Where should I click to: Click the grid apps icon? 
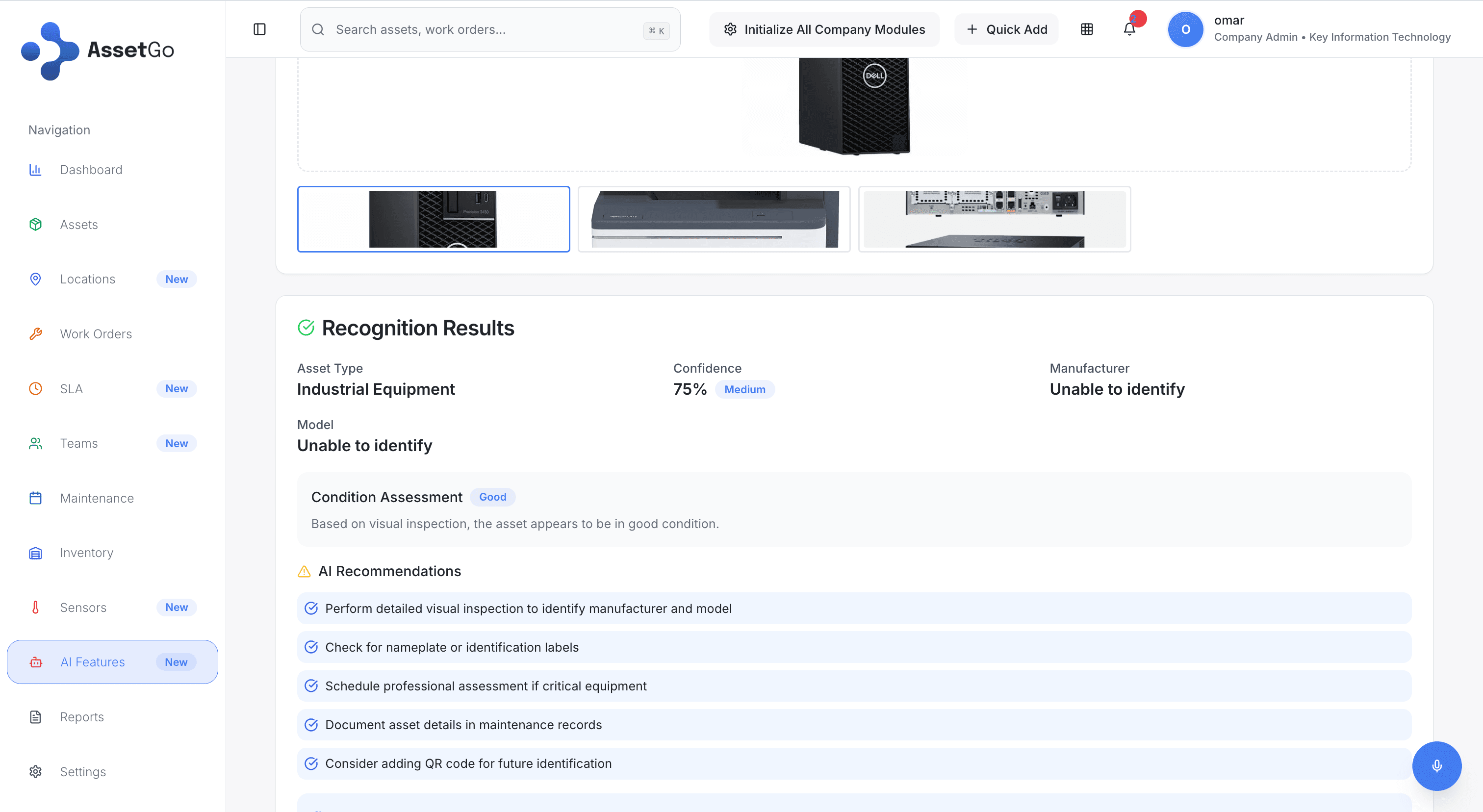(x=1087, y=29)
